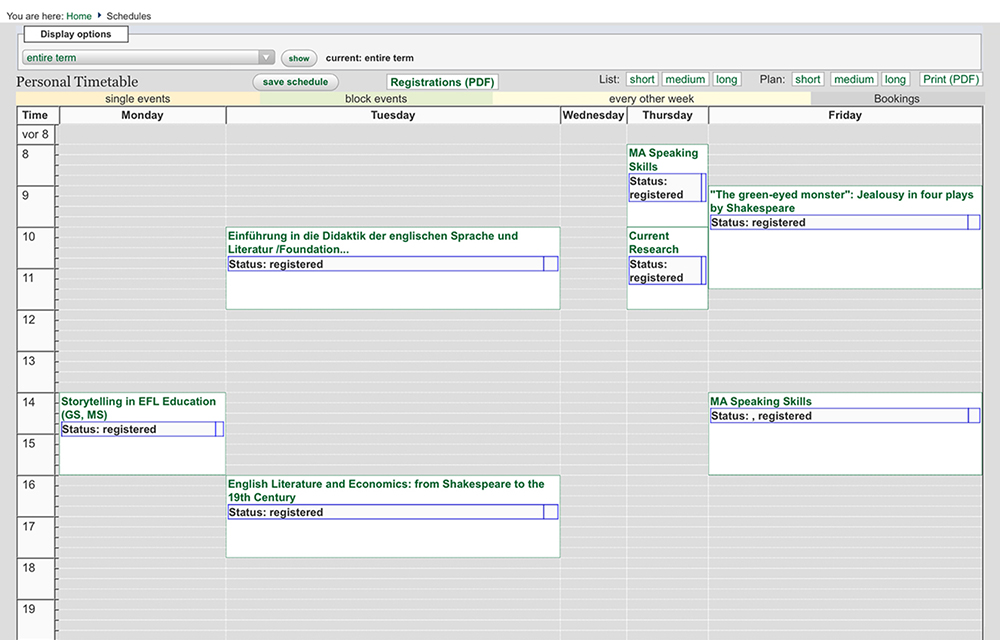Click Display options tab label
The image size is (1000, 640).
76,34
